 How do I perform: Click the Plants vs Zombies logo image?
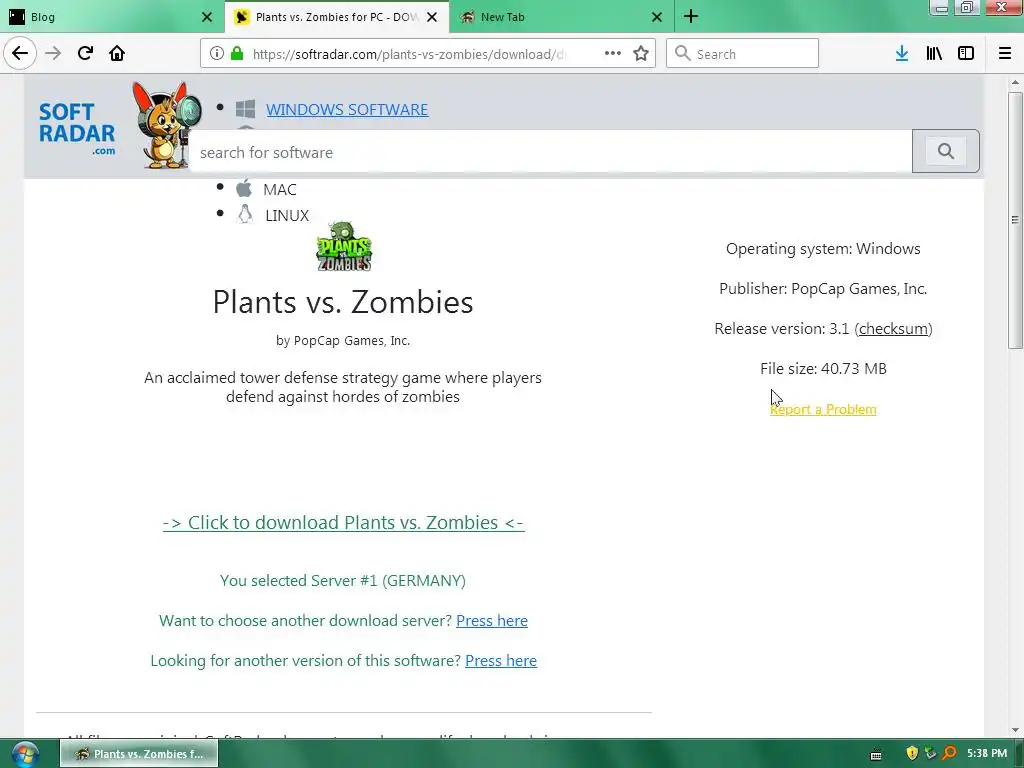(344, 247)
